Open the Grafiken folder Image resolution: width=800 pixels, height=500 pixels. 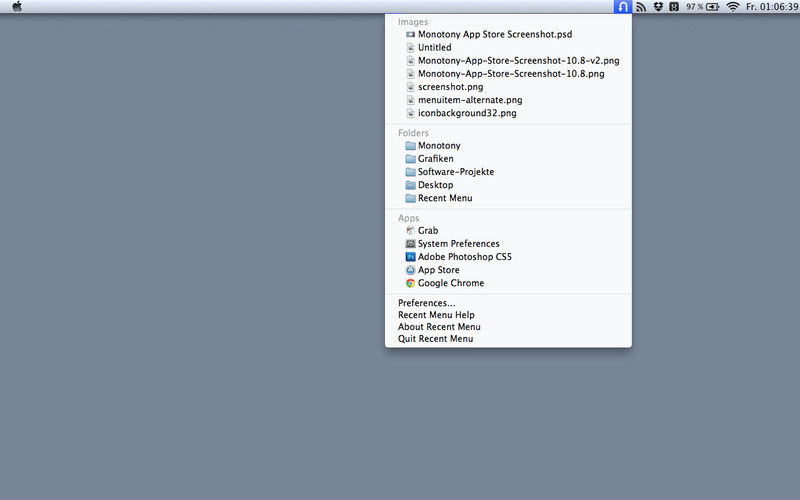coord(508,159)
